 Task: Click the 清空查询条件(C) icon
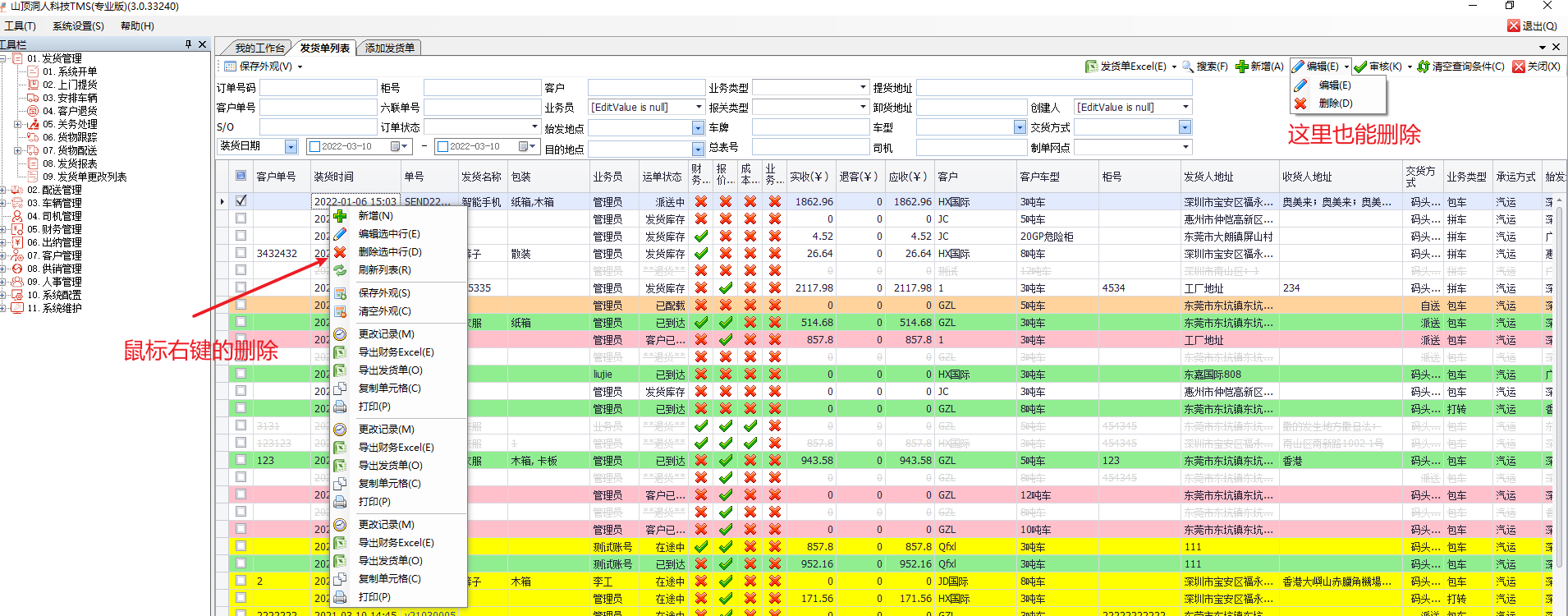pyautogui.click(x=1424, y=67)
